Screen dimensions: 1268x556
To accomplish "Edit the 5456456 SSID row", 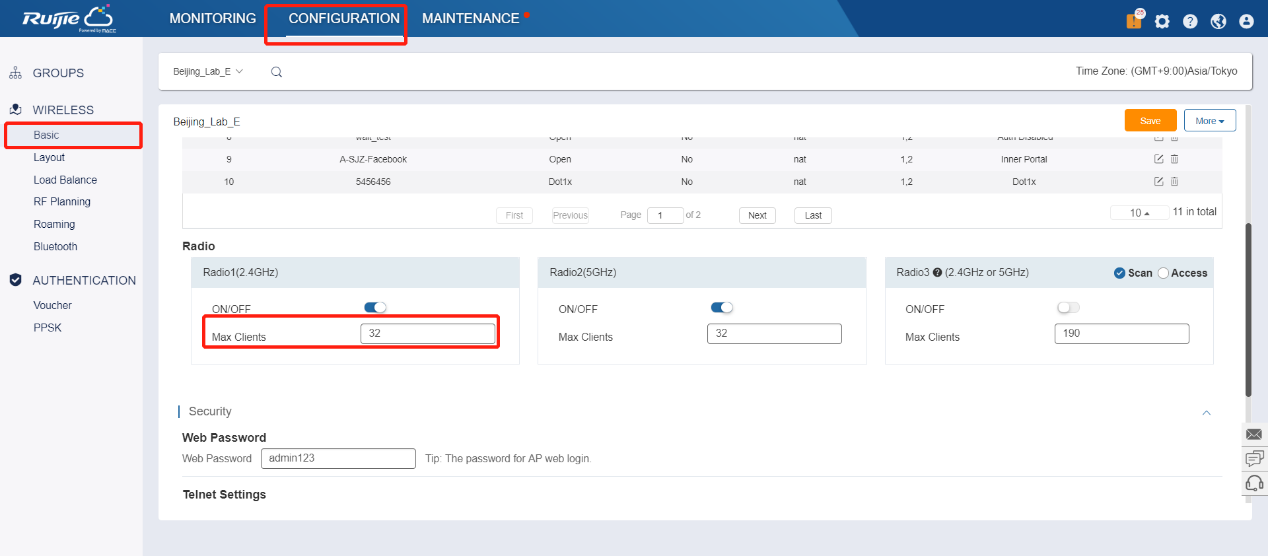I will click(x=1159, y=181).
